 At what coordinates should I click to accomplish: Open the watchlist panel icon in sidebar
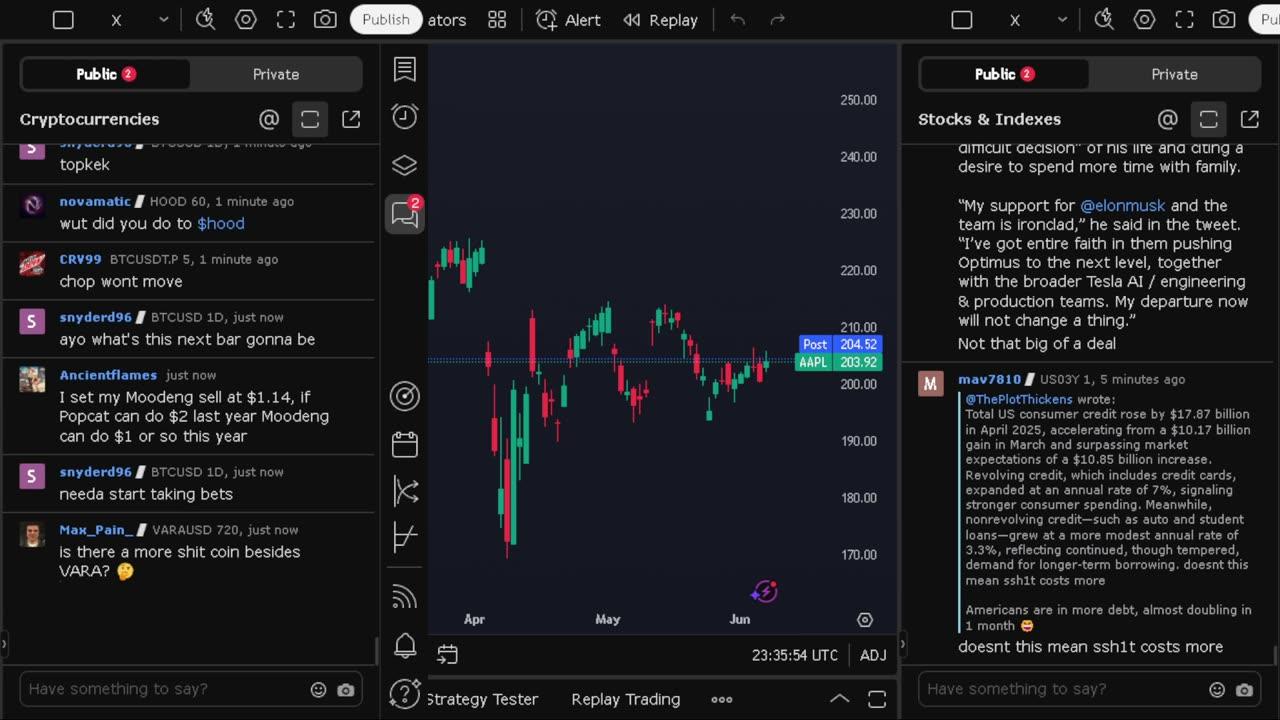404,69
